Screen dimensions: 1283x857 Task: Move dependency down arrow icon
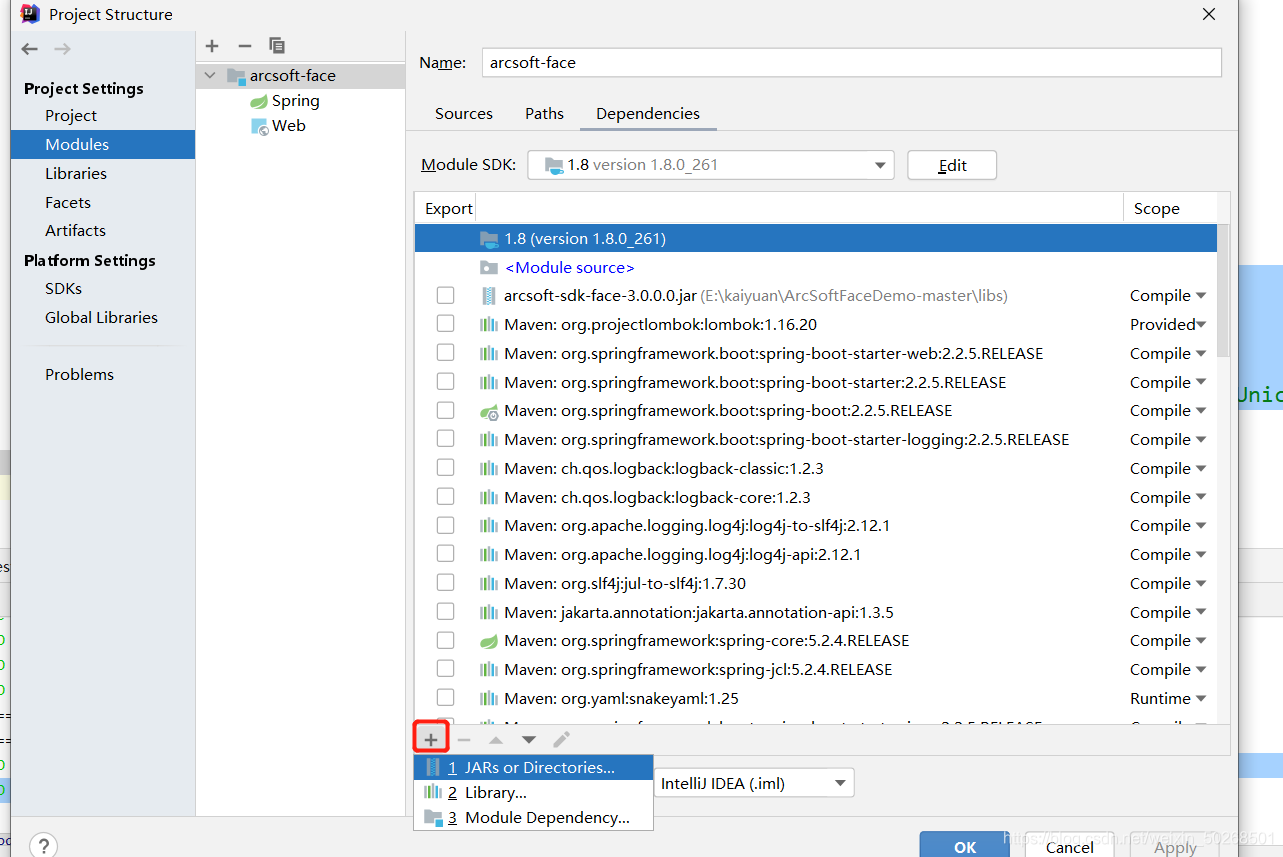(x=529, y=740)
